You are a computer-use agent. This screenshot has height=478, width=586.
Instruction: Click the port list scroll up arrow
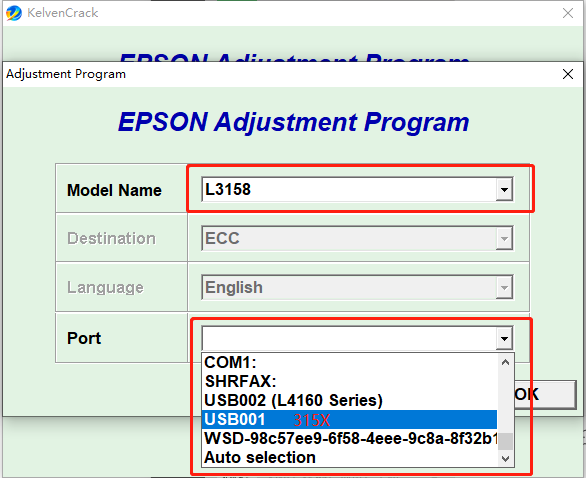[x=506, y=362]
